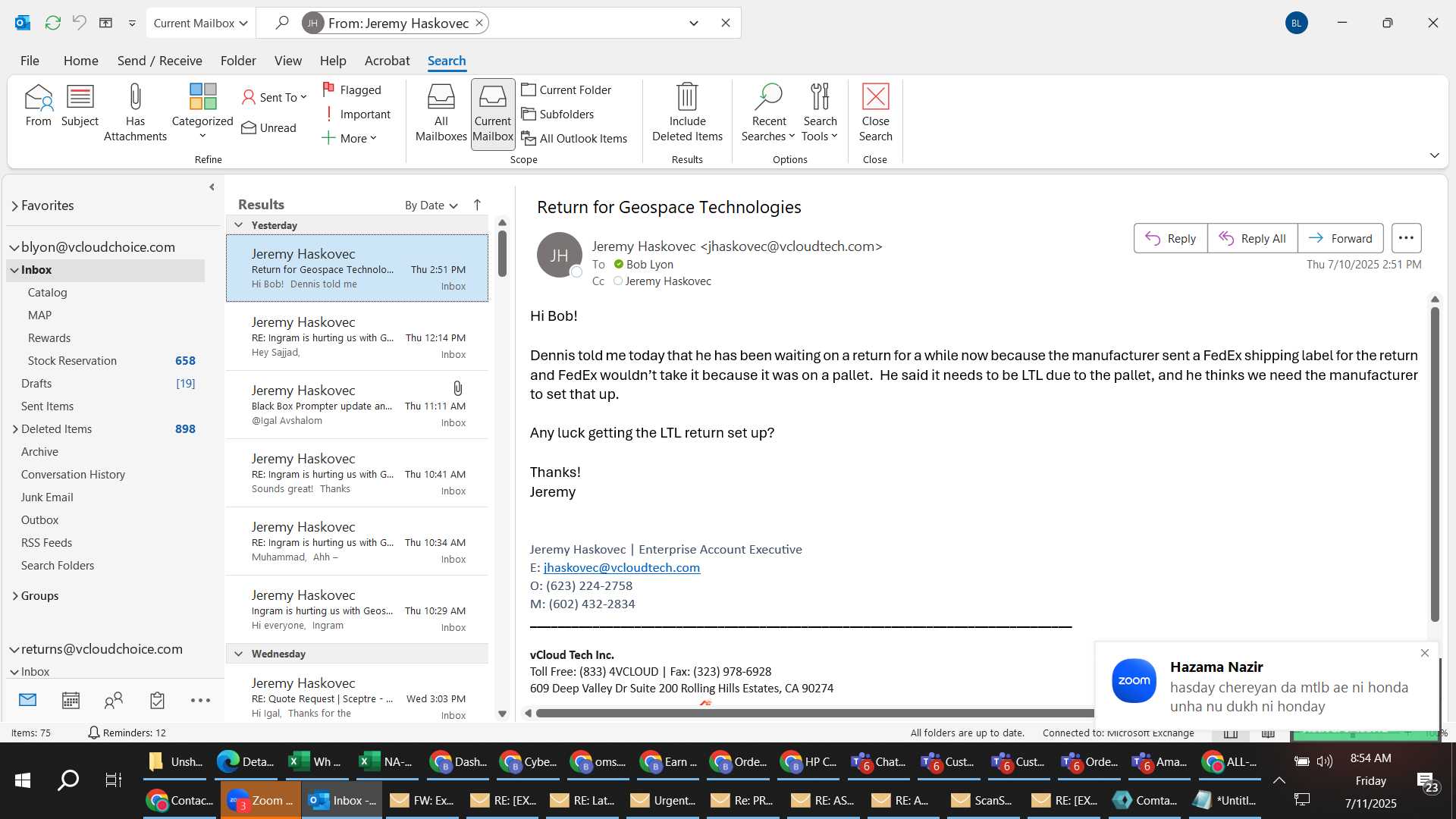Open the Search Tools menu
The image size is (1456, 819).
[x=820, y=112]
